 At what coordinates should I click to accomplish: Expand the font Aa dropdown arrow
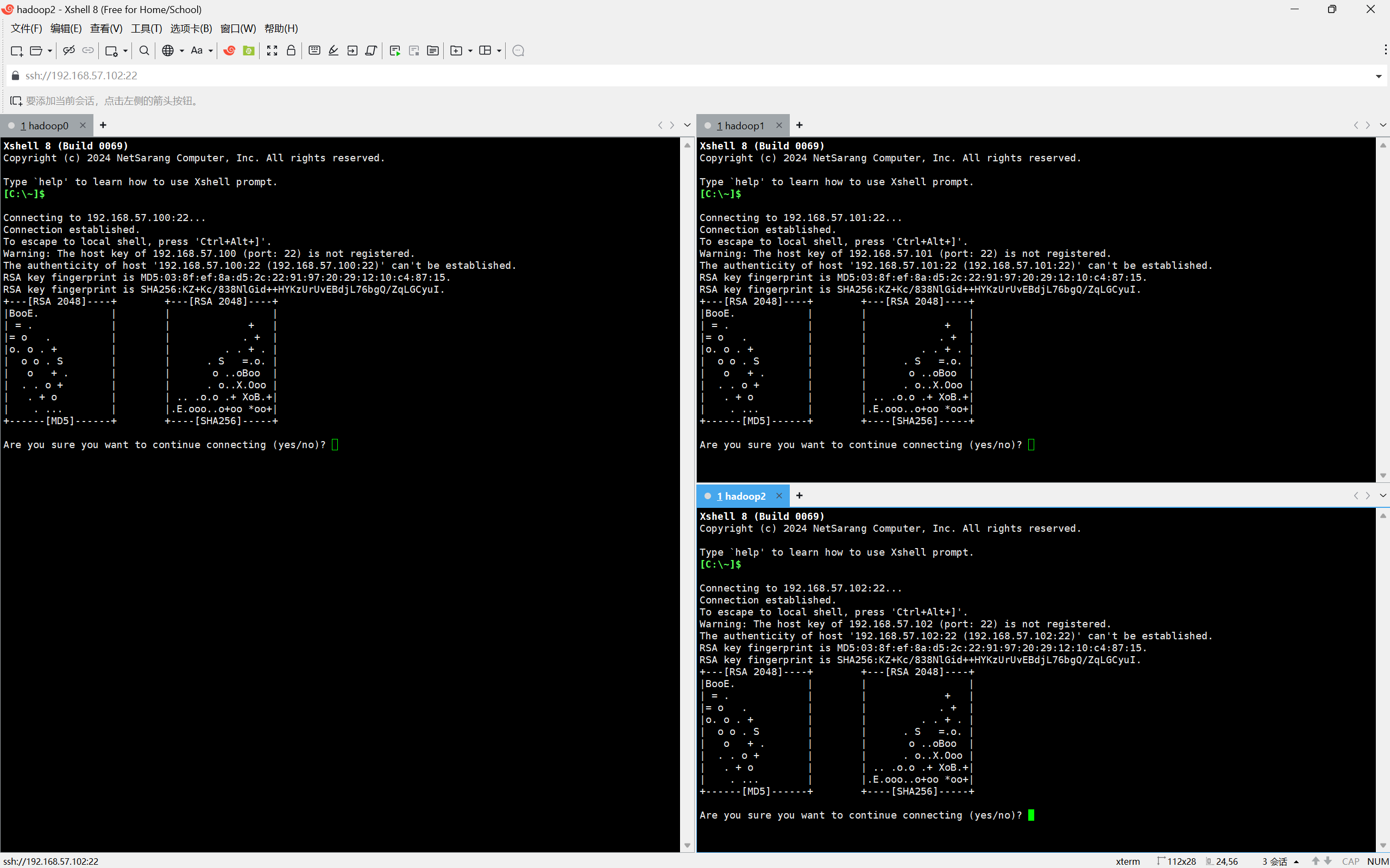[211, 51]
